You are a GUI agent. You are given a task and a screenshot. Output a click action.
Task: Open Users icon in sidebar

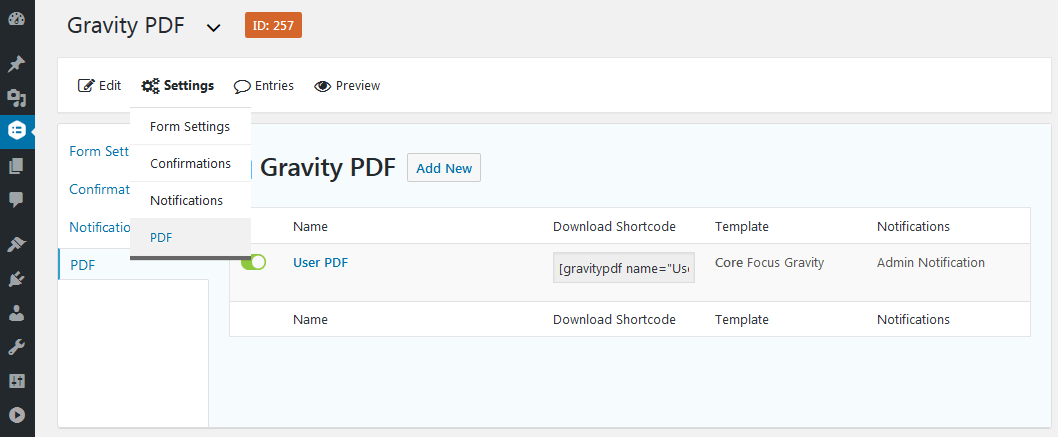tap(16, 313)
